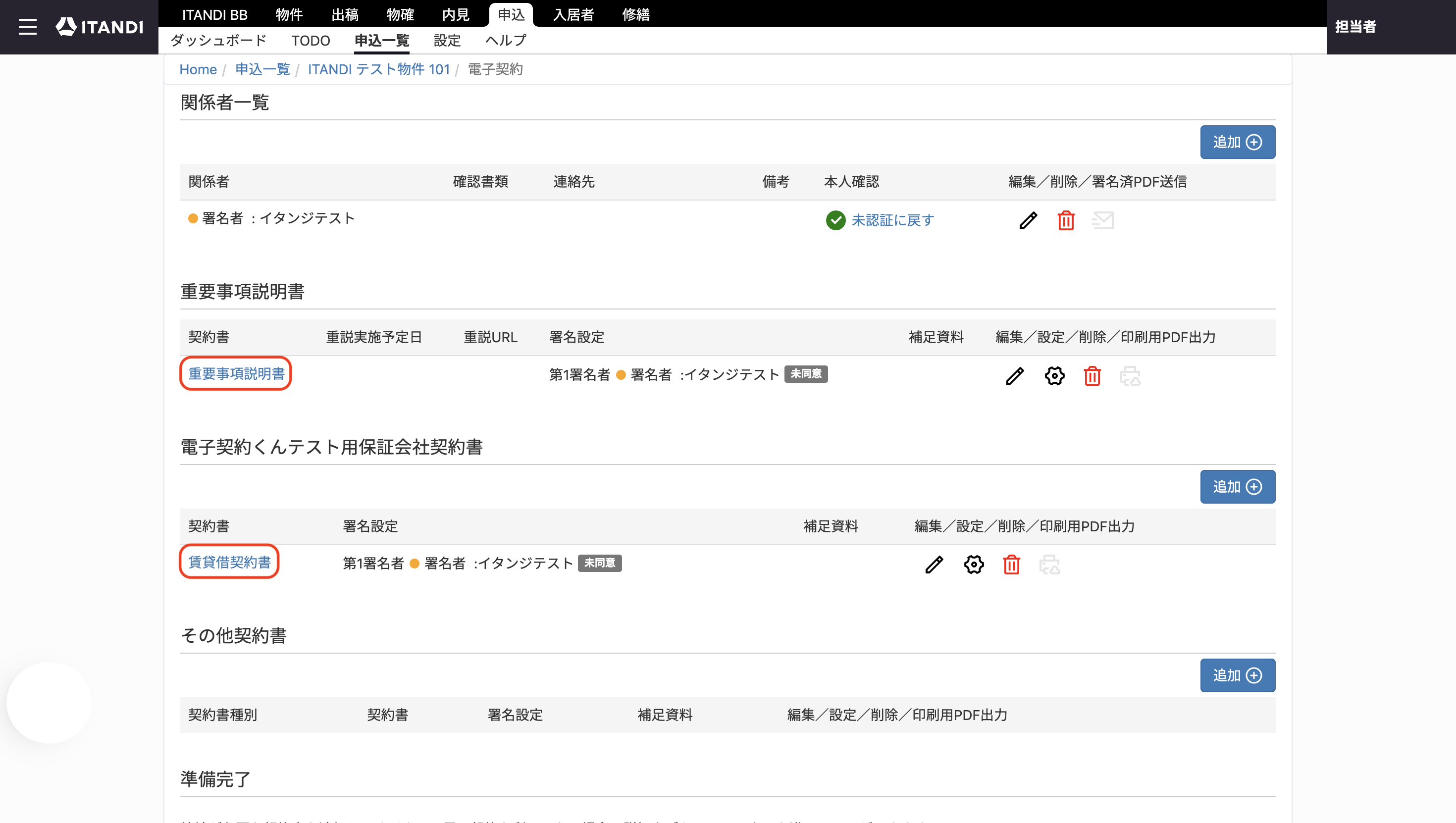Click the white round floating widget

pyautogui.click(x=49, y=703)
